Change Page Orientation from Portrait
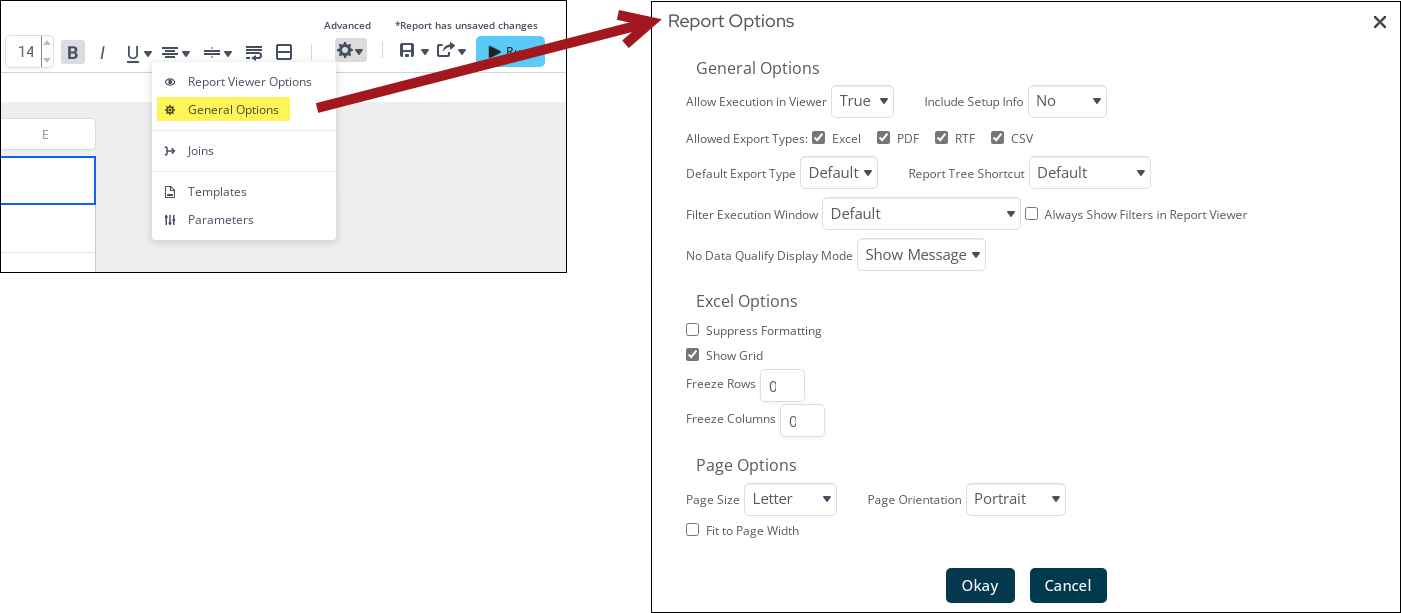Image resolution: width=1401 pixels, height=613 pixels. (x=1015, y=499)
